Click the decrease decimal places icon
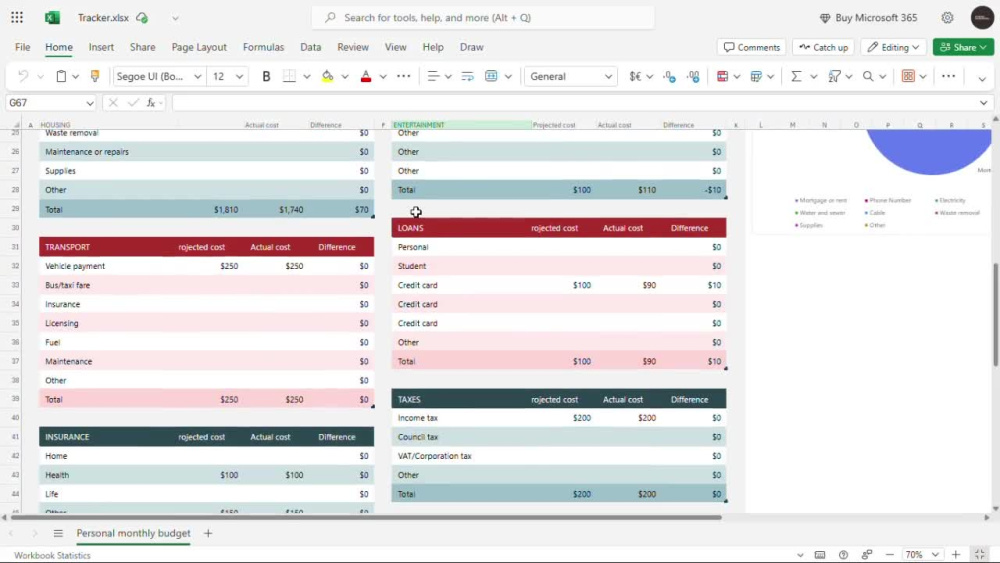 [x=669, y=77]
